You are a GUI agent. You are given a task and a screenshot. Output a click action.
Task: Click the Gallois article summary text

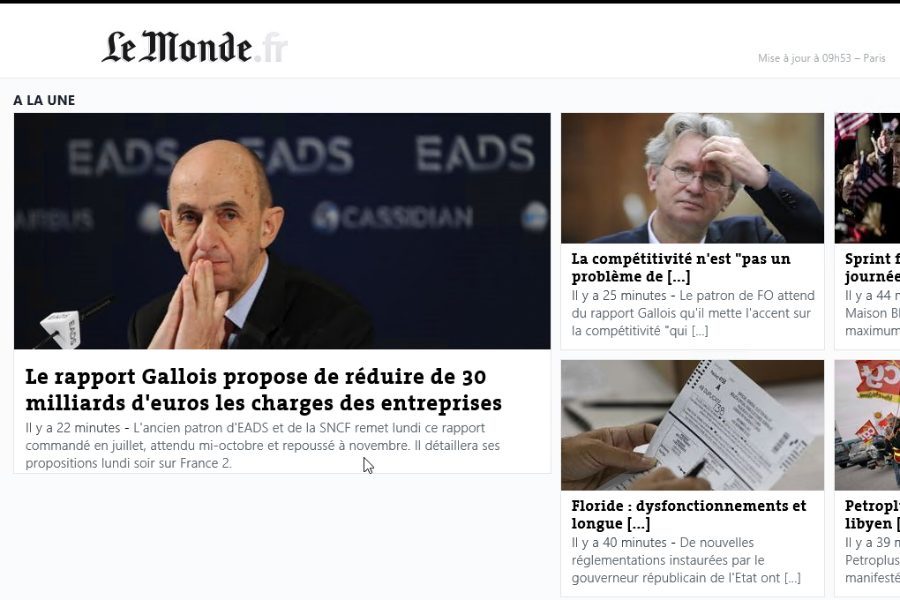click(x=263, y=446)
